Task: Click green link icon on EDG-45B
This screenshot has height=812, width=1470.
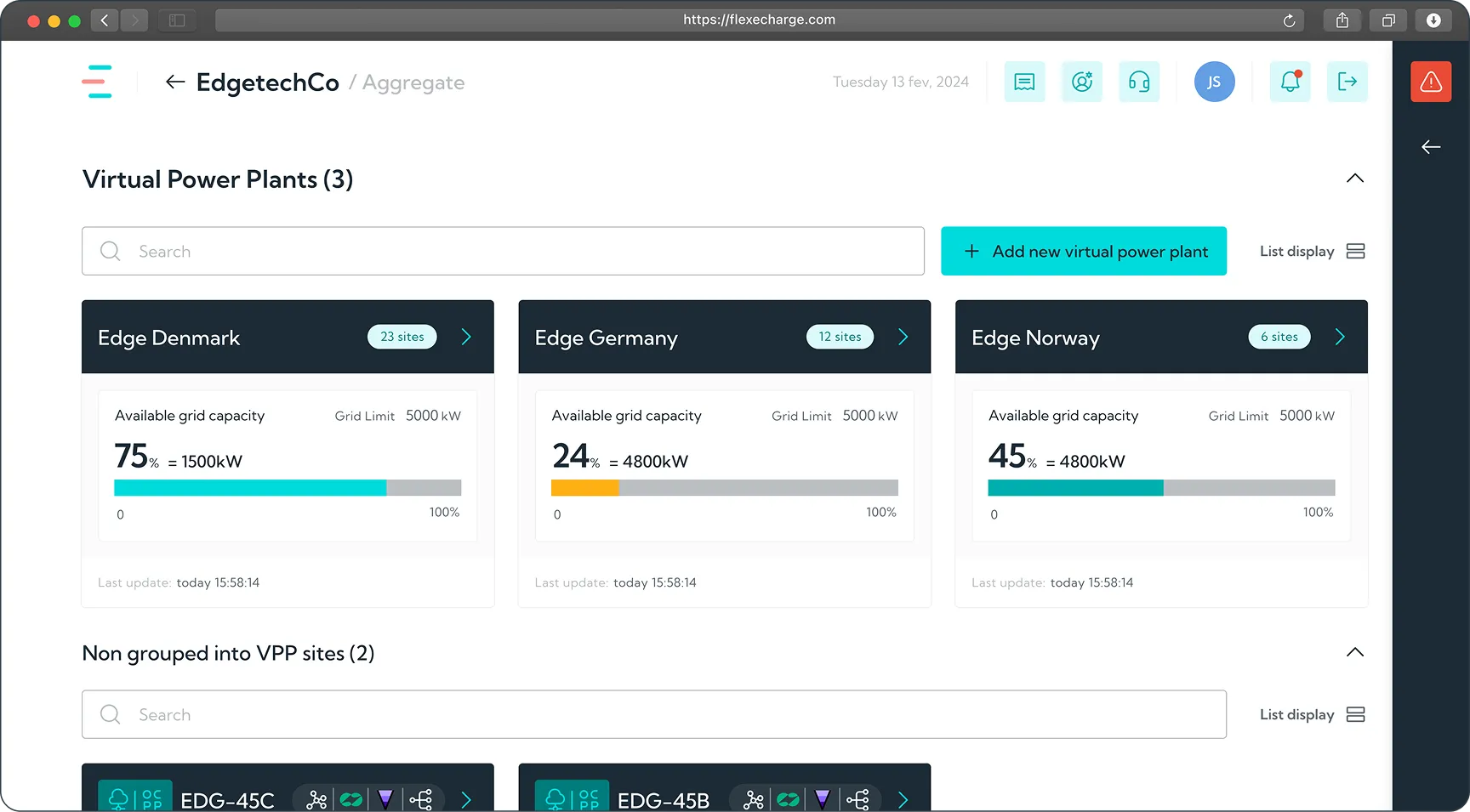Action: (789, 800)
